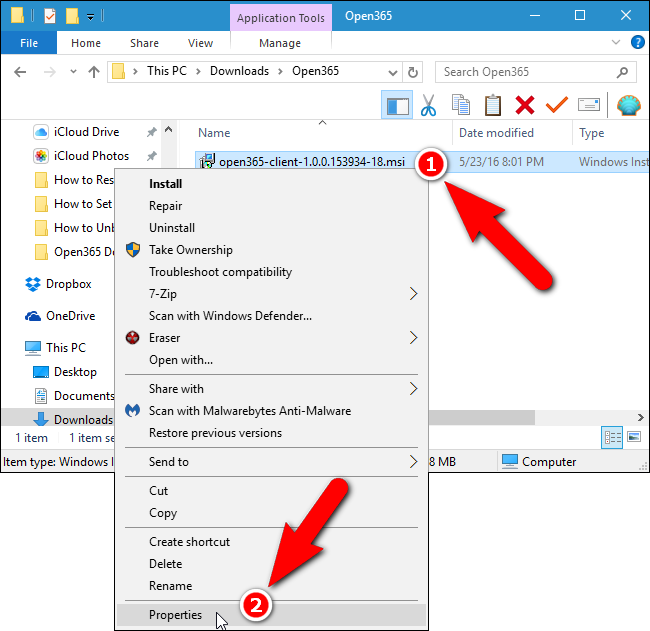Click the preview pane toolbar icon
Image resolution: width=650 pixels, height=631 pixels.
point(397,105)
